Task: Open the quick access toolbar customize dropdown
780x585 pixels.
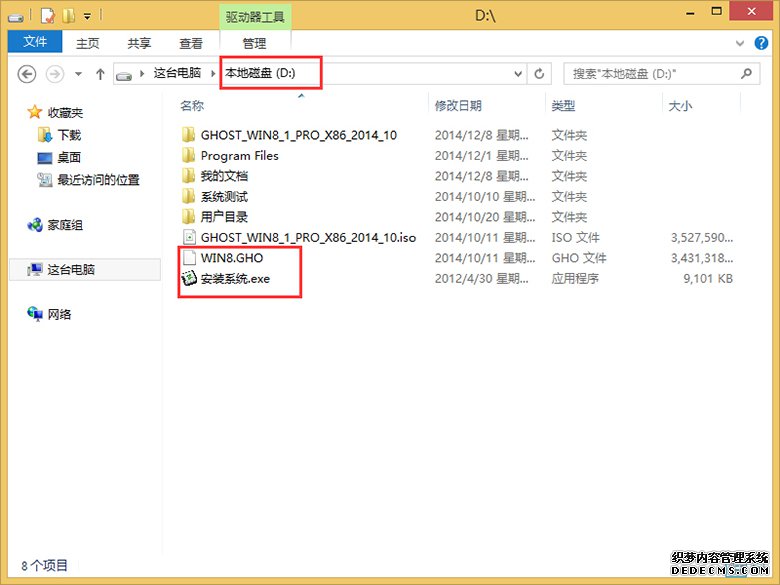Action: (x=88, y=16)
